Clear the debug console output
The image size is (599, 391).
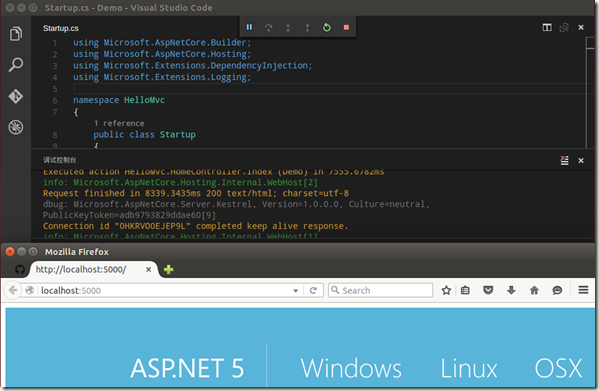[x=564, y=160]
